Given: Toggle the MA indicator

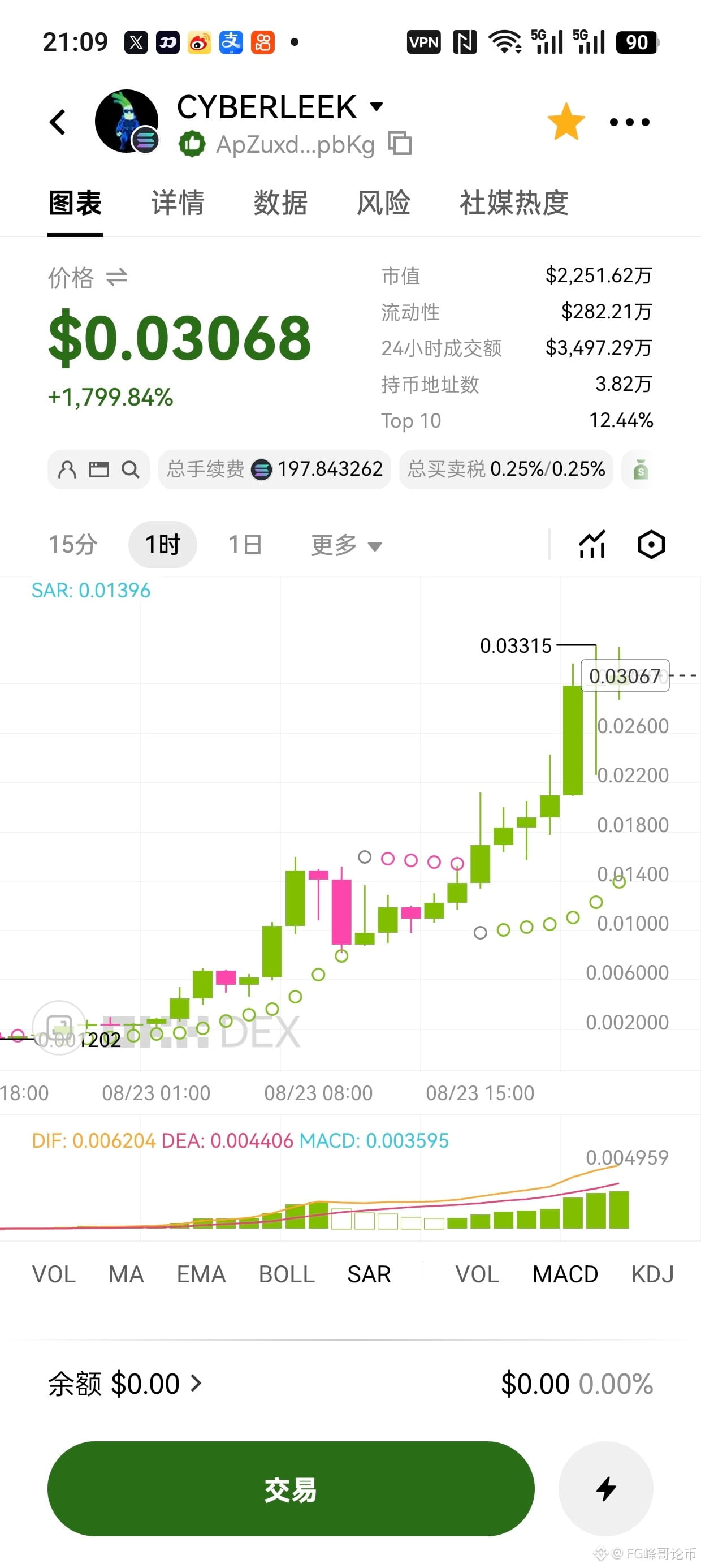Looking at the screenshot, I should tap(126, 1274).
